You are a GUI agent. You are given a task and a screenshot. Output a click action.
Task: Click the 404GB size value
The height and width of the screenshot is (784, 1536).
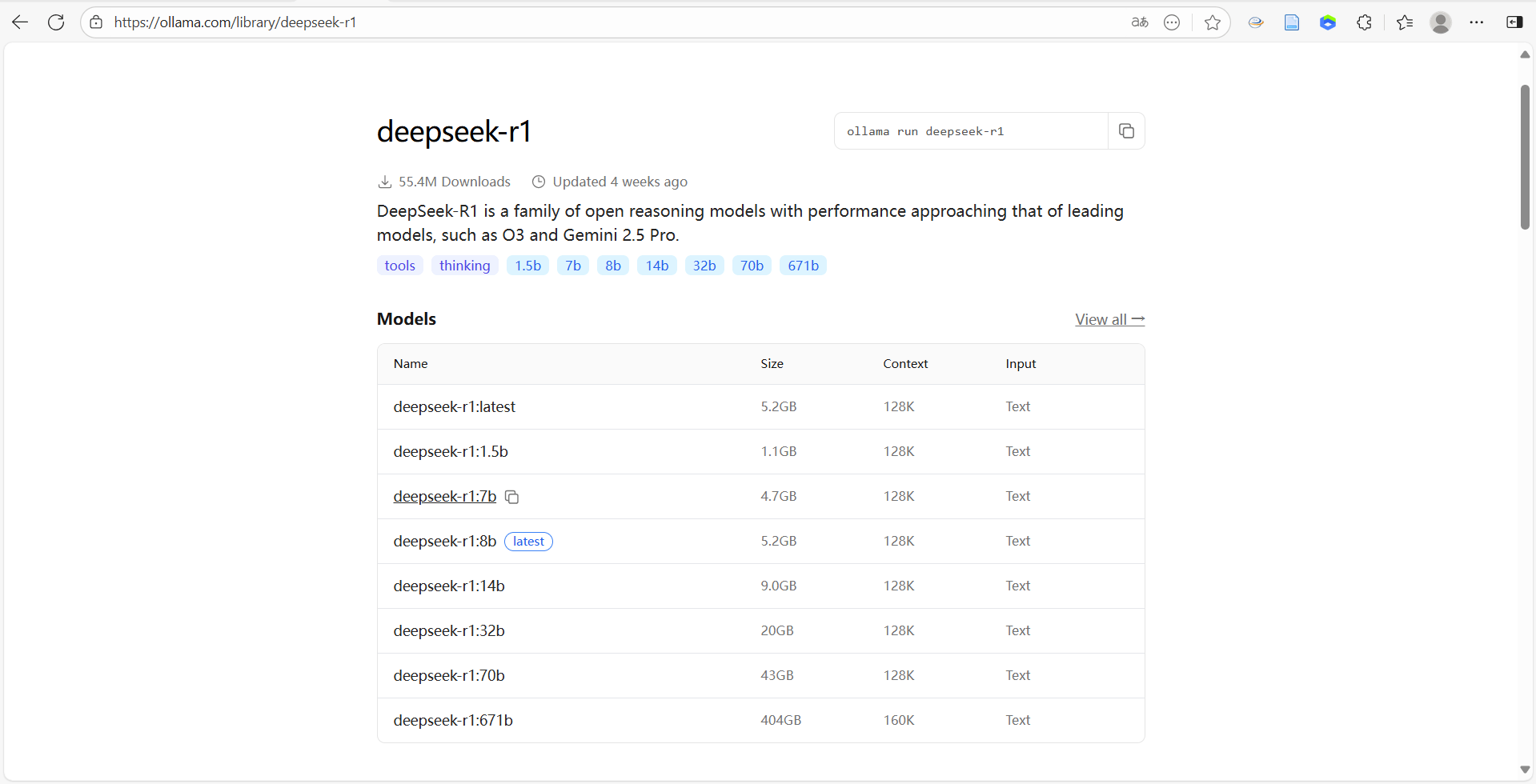click(x=780, y=720)
